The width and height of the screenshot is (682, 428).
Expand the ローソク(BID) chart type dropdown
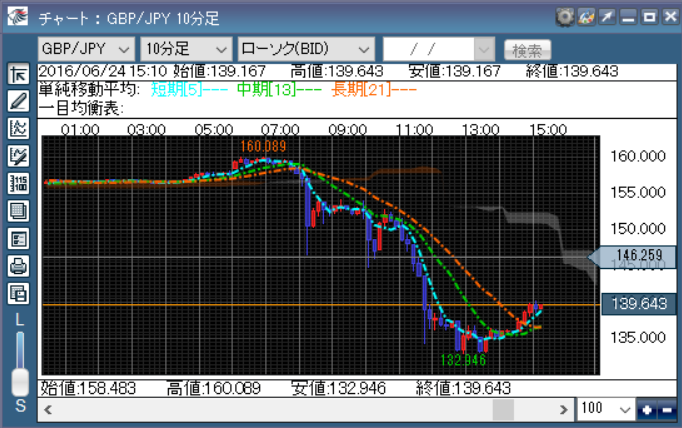pos(304,49)
